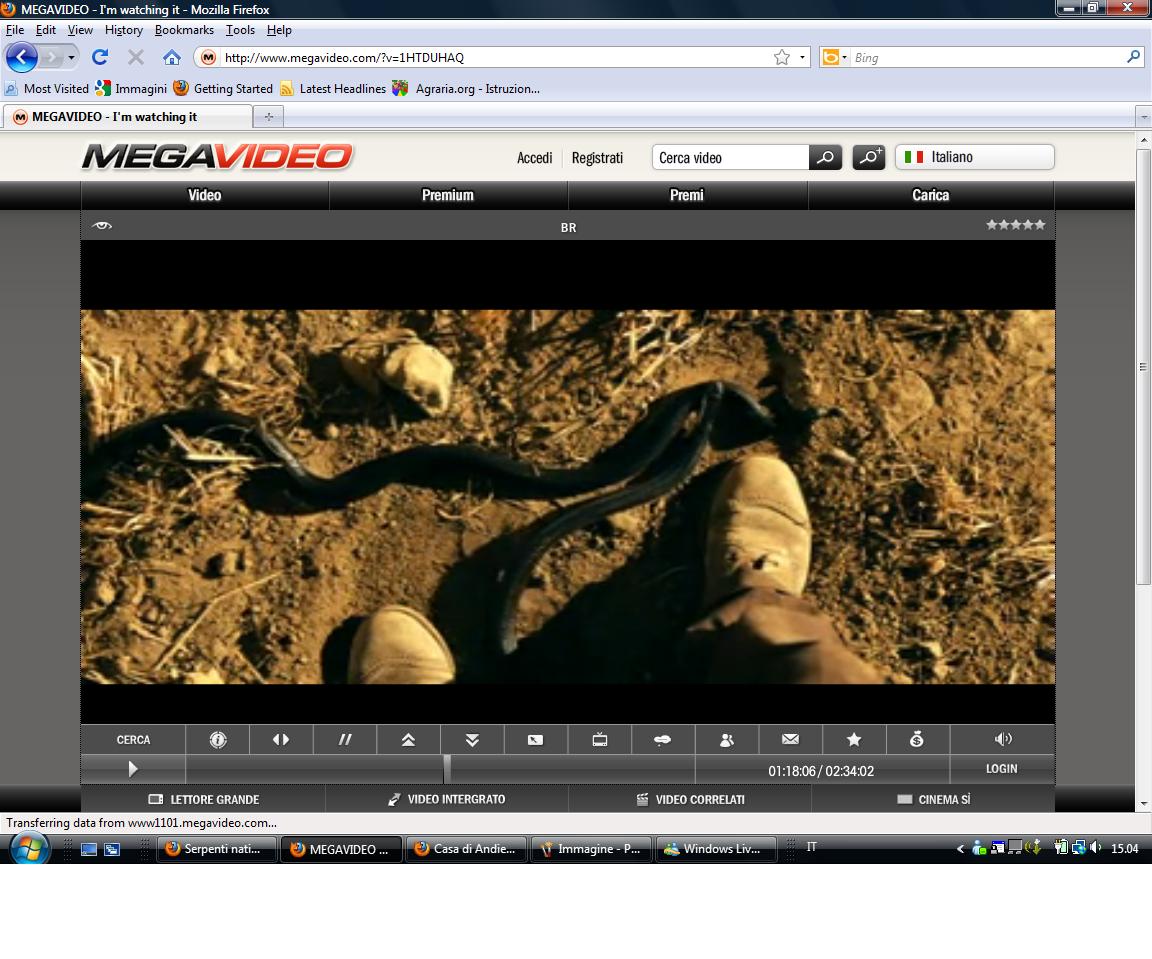Open the Bing search engine selector dropdown
Screen dimensions: 1152x959
coord(834,58)
